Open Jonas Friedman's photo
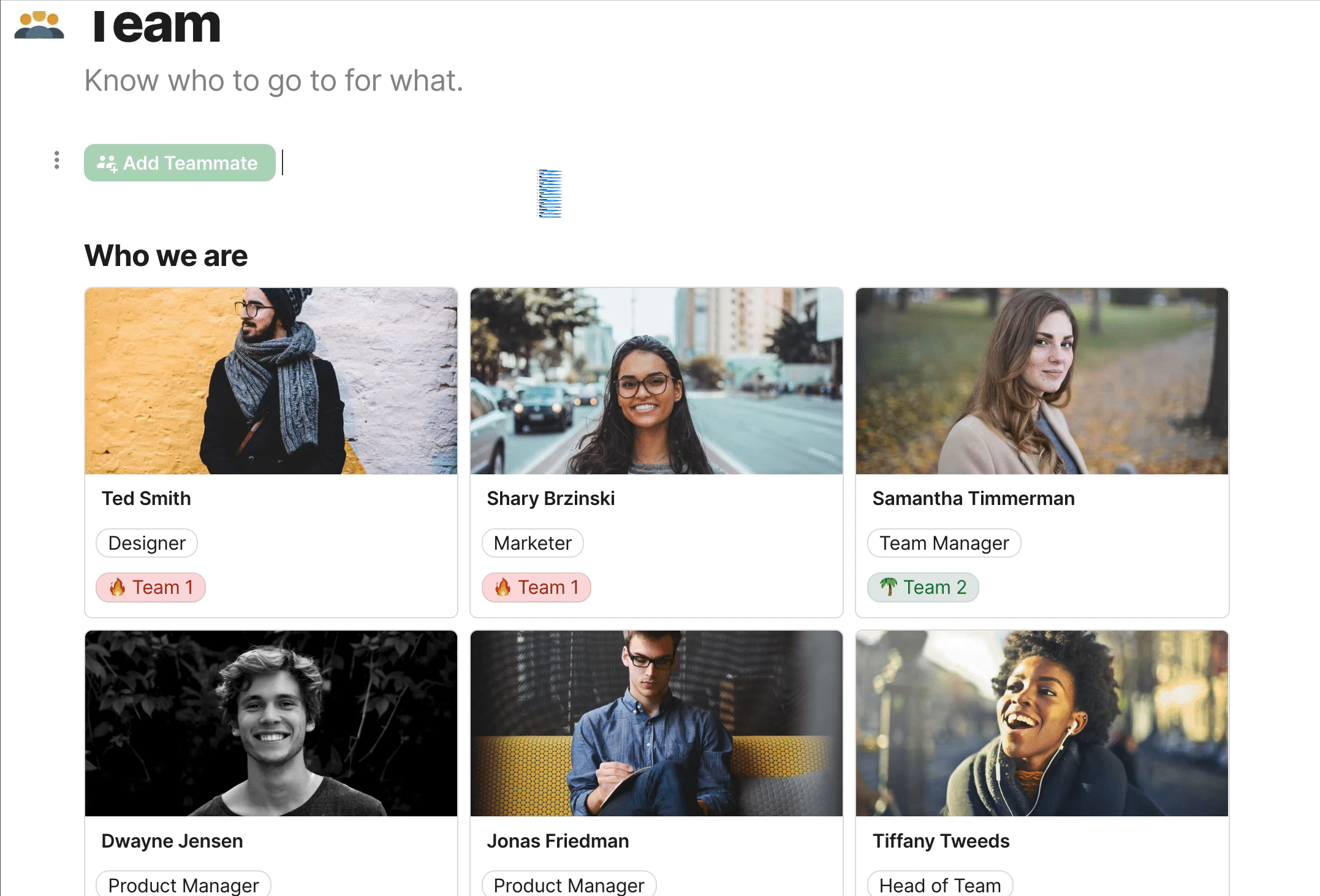Viewport: 1320px width, 896px height. click(x=656, y=723)
